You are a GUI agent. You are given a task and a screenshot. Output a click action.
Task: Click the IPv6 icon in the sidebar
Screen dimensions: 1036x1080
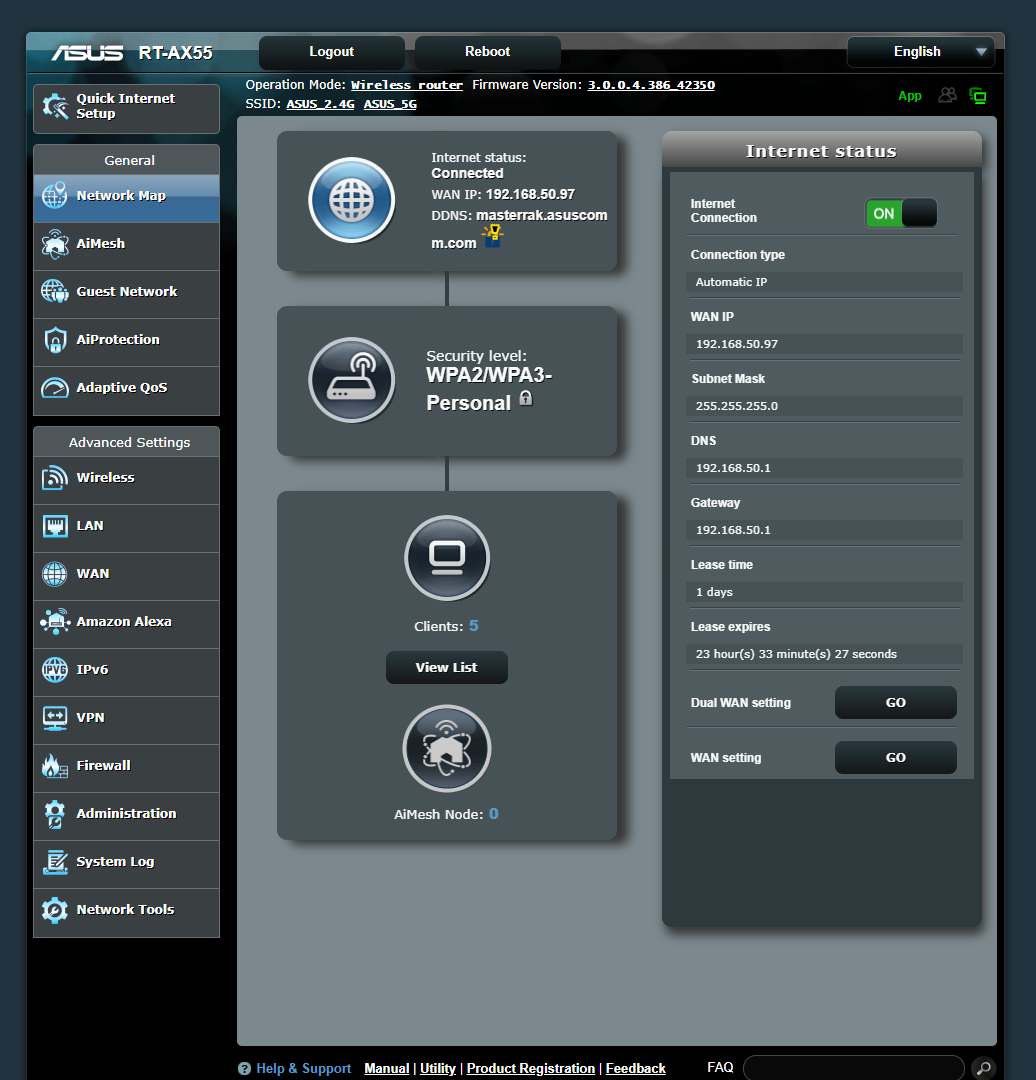(54, 669)
